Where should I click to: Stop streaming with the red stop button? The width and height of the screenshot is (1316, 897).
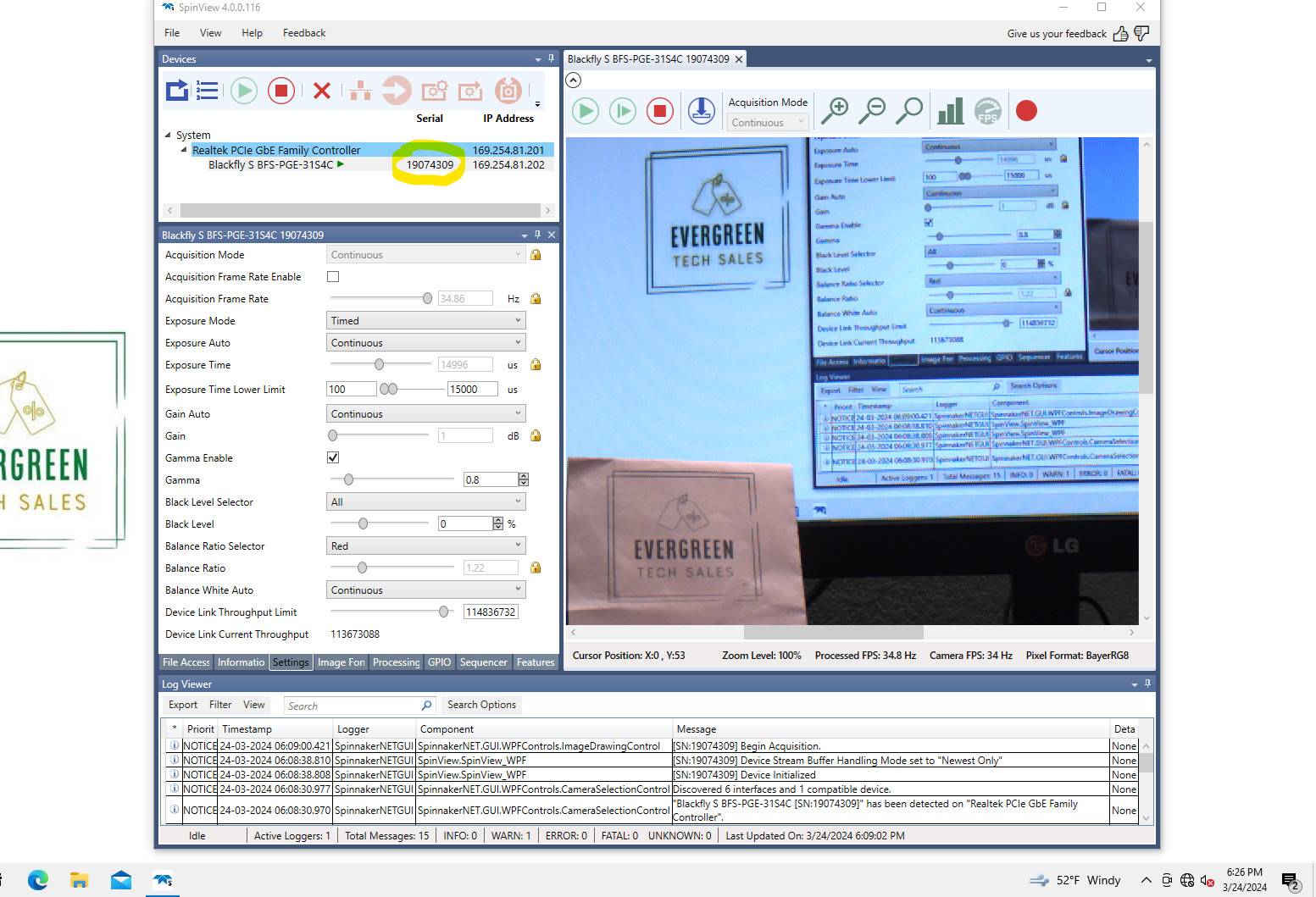point(660,111)
